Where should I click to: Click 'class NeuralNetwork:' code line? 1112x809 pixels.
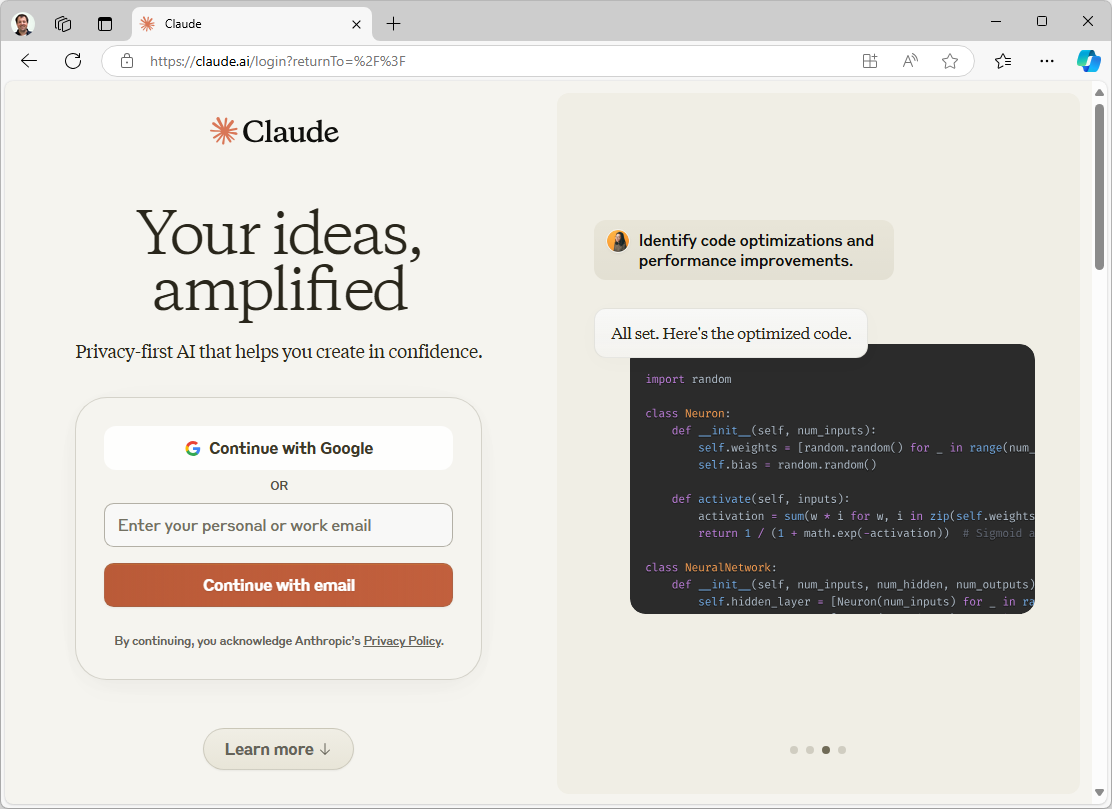point(711,567)
